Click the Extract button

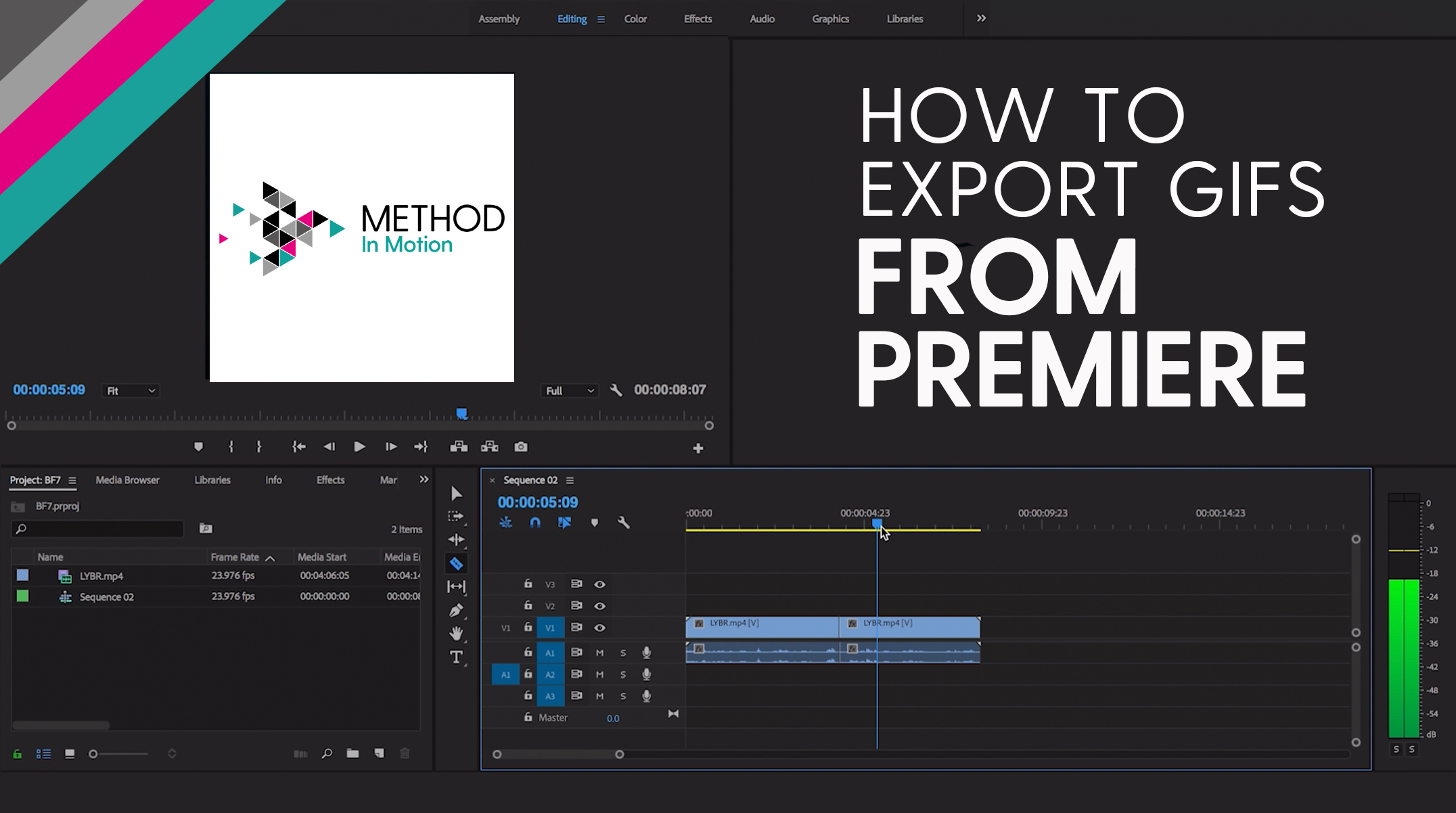pyautogui.click(x=490, y=446)
